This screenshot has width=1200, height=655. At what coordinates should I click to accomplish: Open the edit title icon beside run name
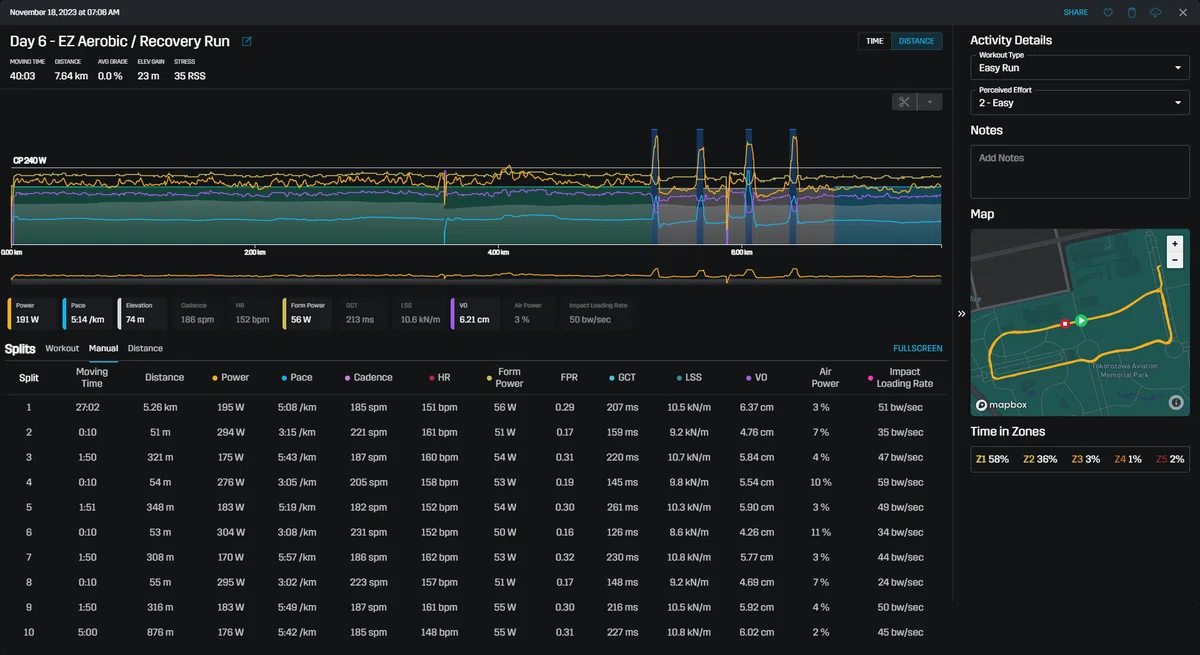coord(247,42)
